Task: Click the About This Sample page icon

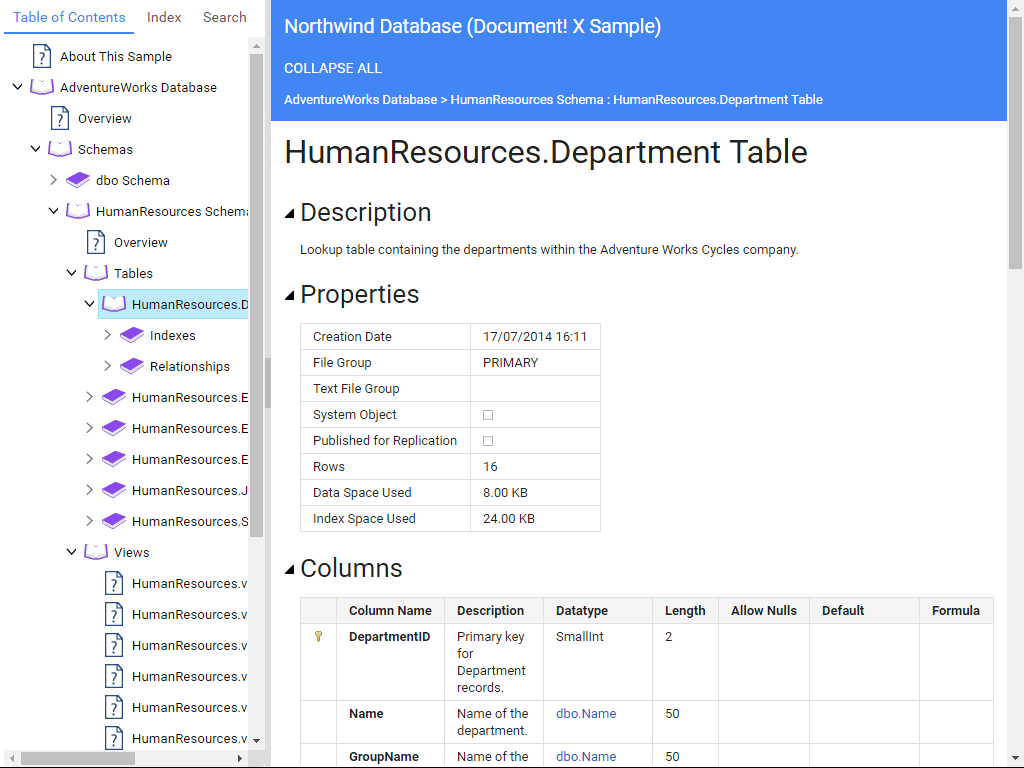Action: (42, 56)
